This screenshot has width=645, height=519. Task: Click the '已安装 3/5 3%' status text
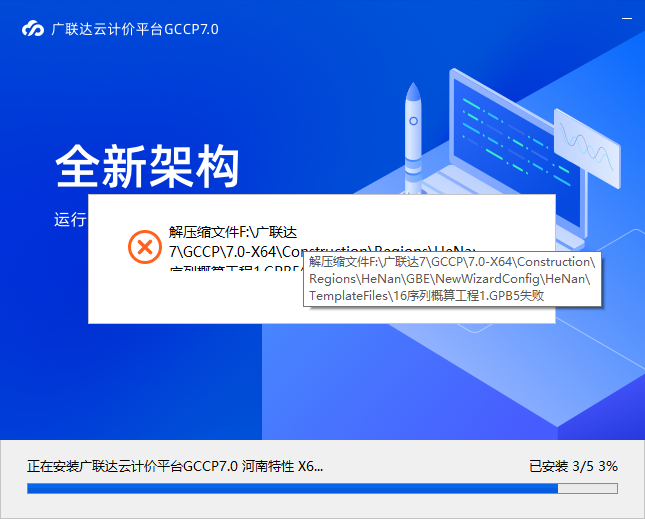[573, 466]
